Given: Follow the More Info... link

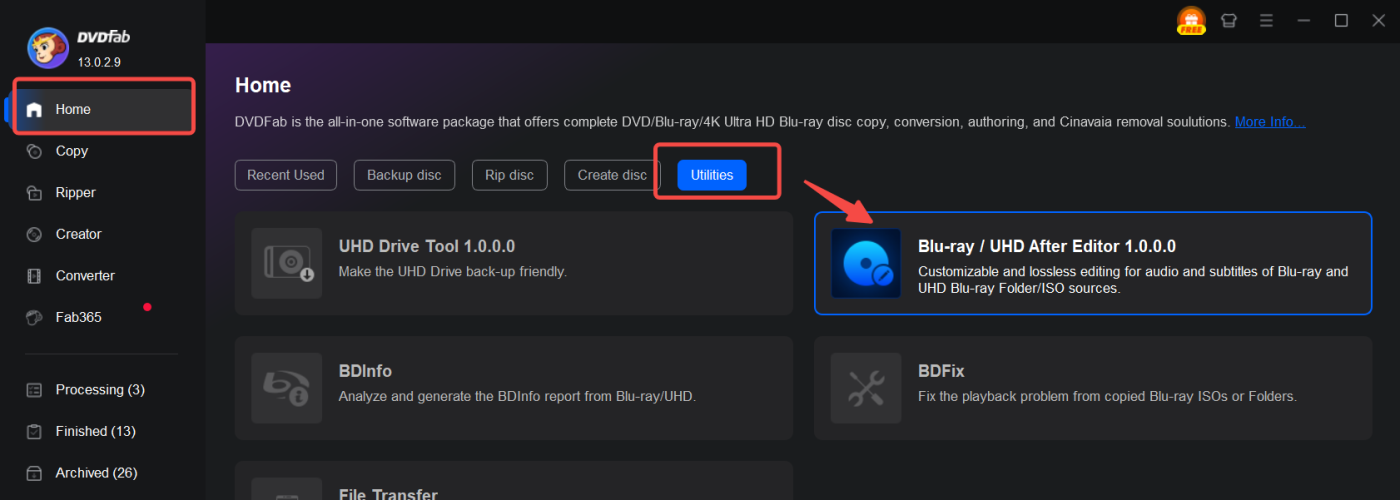Looking at the screenshot, I should pos(1270,122).
